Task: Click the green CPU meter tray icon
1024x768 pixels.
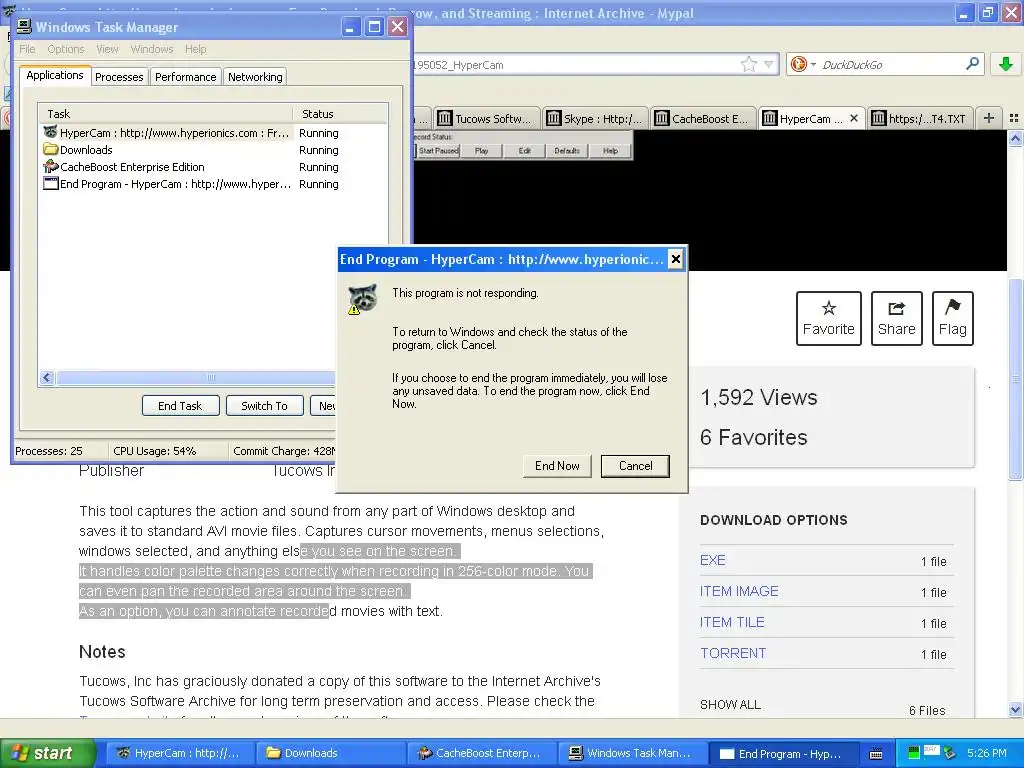Action: 914,753
